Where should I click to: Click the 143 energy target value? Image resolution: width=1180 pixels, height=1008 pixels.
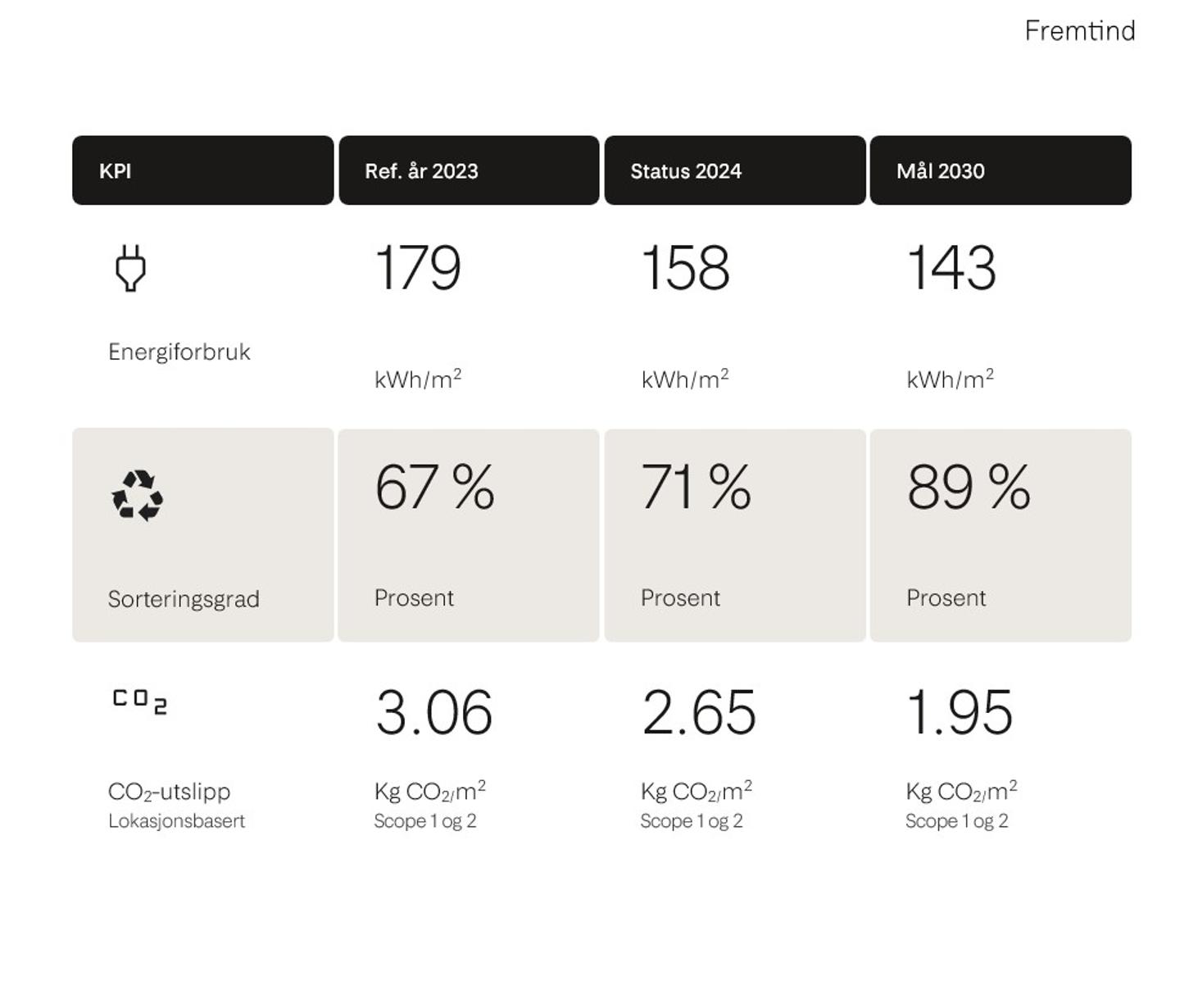coord(951,269)
